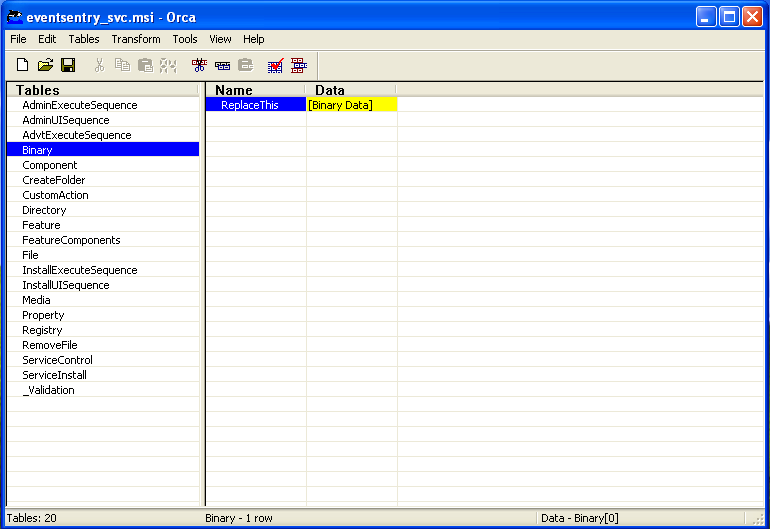
Task: Select the ServiceControl table
Action: coord(103,360)
